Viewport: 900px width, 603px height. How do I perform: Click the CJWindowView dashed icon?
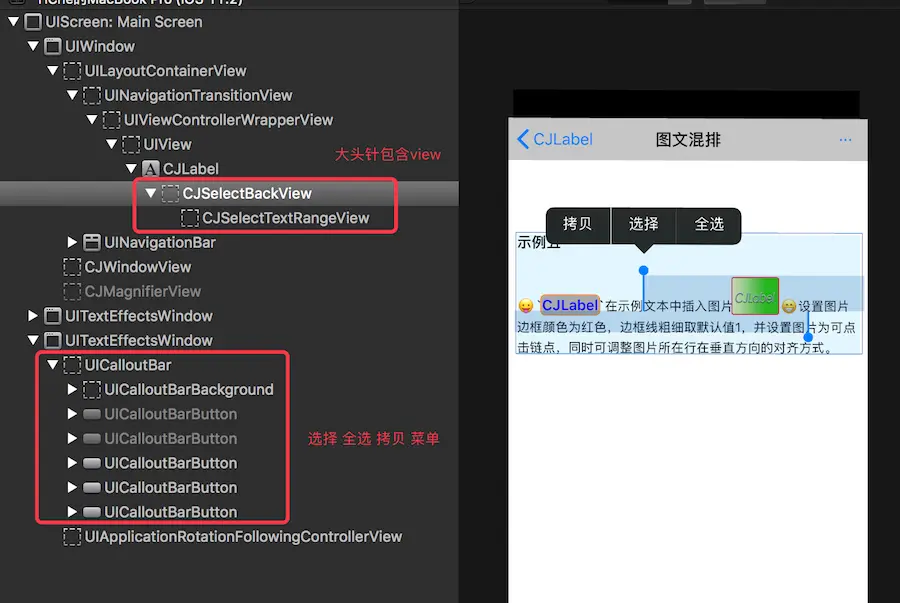click(x=72, y=267)
